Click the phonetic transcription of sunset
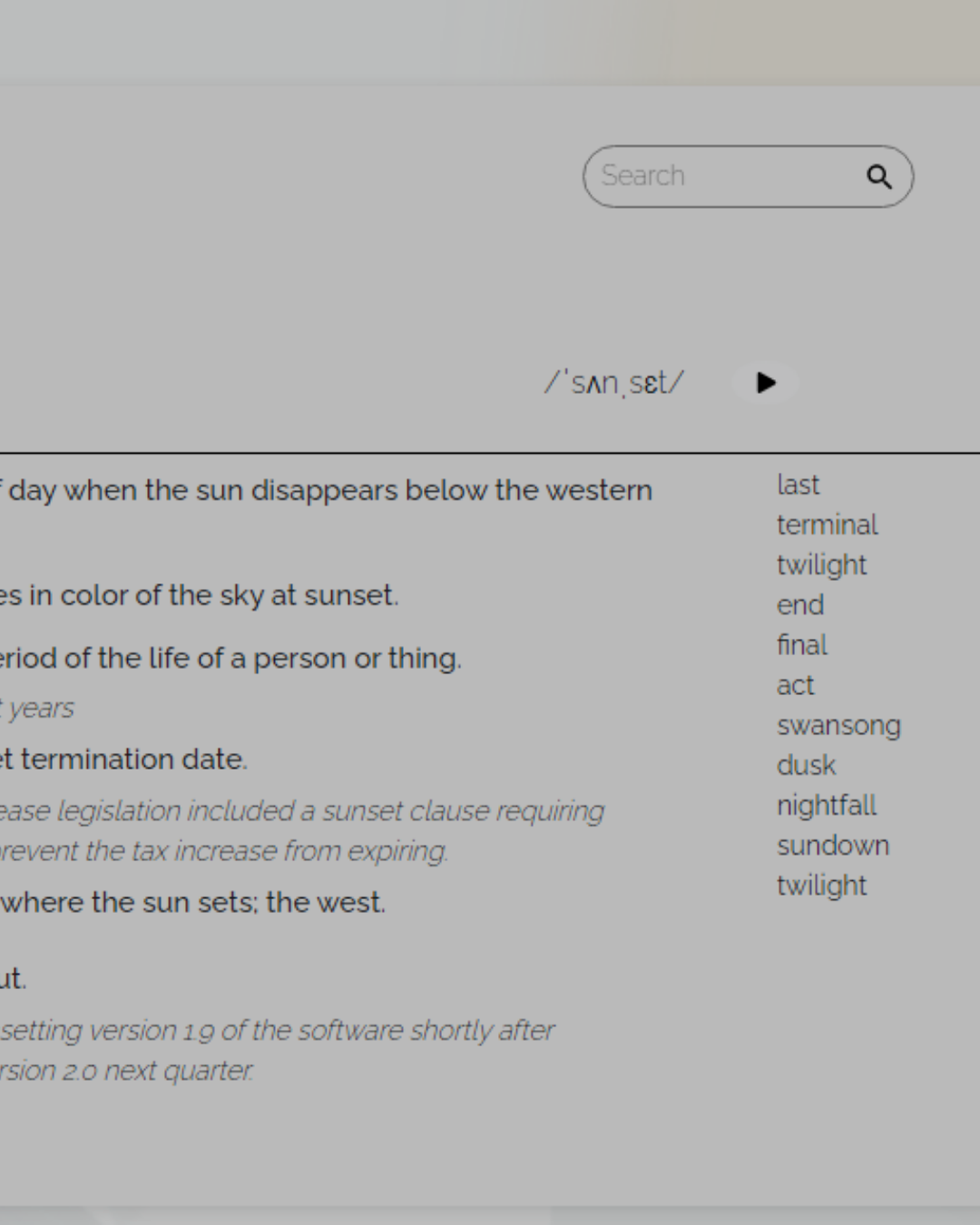Viewport: 980px width, 1225px height. (614, 383)
